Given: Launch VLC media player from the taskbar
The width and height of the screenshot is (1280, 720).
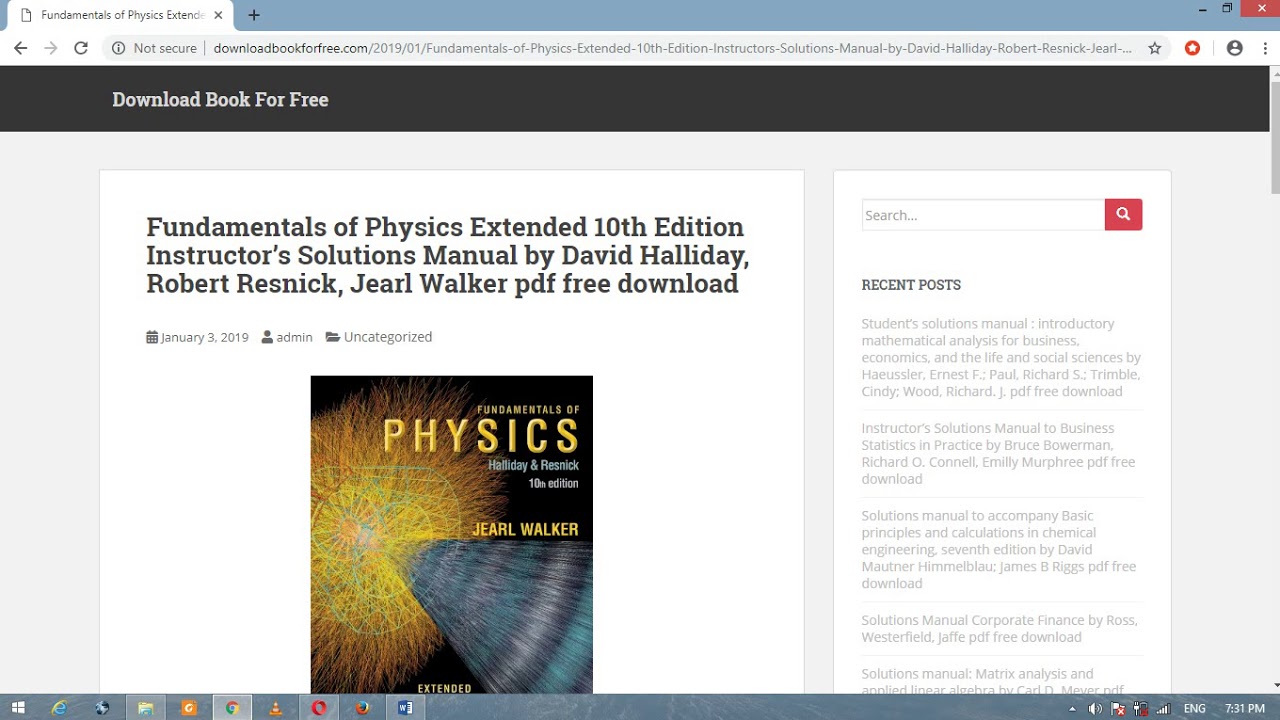Looking at the screenshot, I should click(x=276, y=708).
